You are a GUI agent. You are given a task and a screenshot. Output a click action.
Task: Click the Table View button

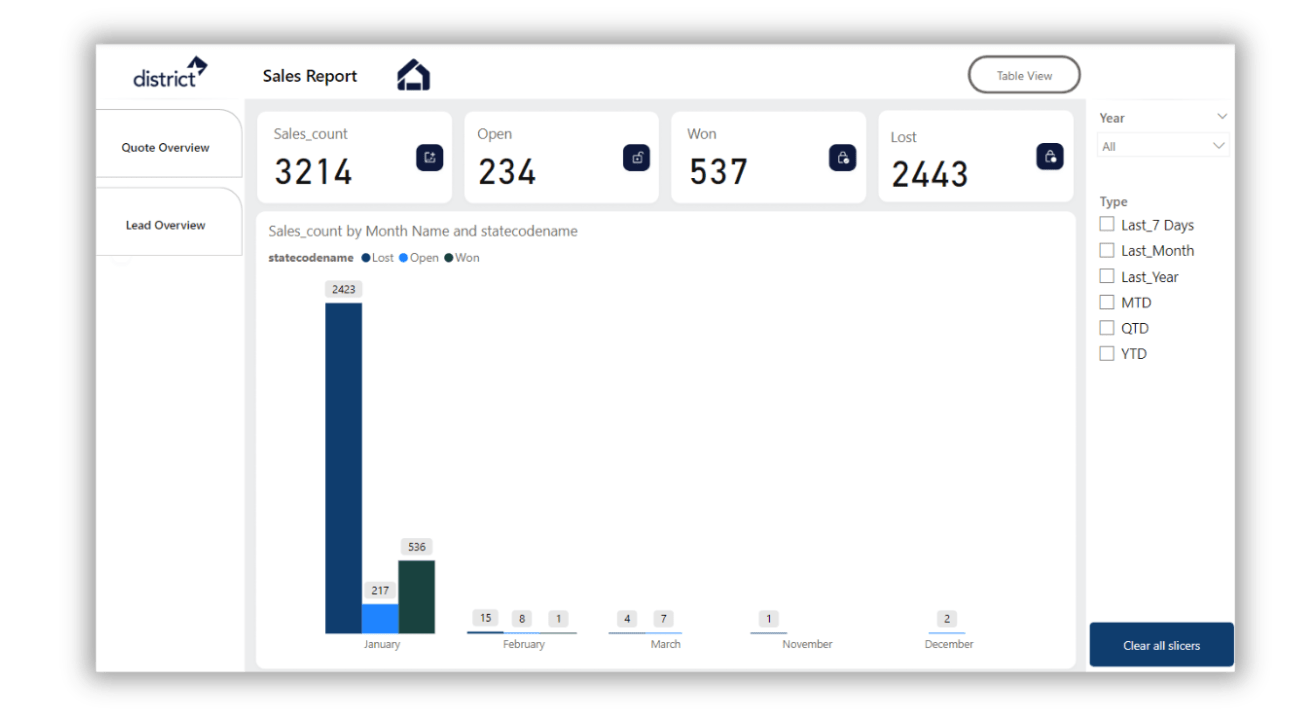1023,74
